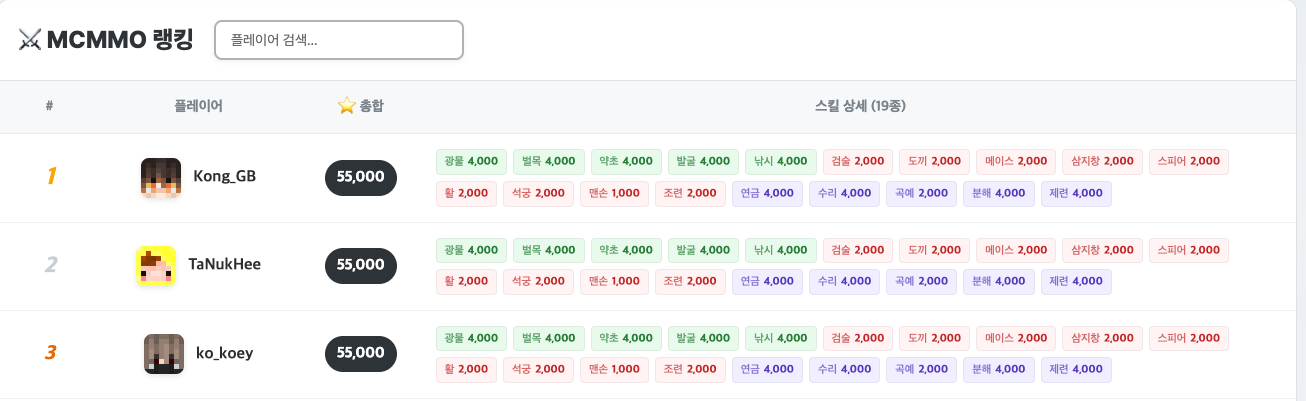Viewport: 1306px width, 401px height.
Task: Click TaNukHee's 삼지창 2,000 skill chip
Action: tap(1103, 249)
